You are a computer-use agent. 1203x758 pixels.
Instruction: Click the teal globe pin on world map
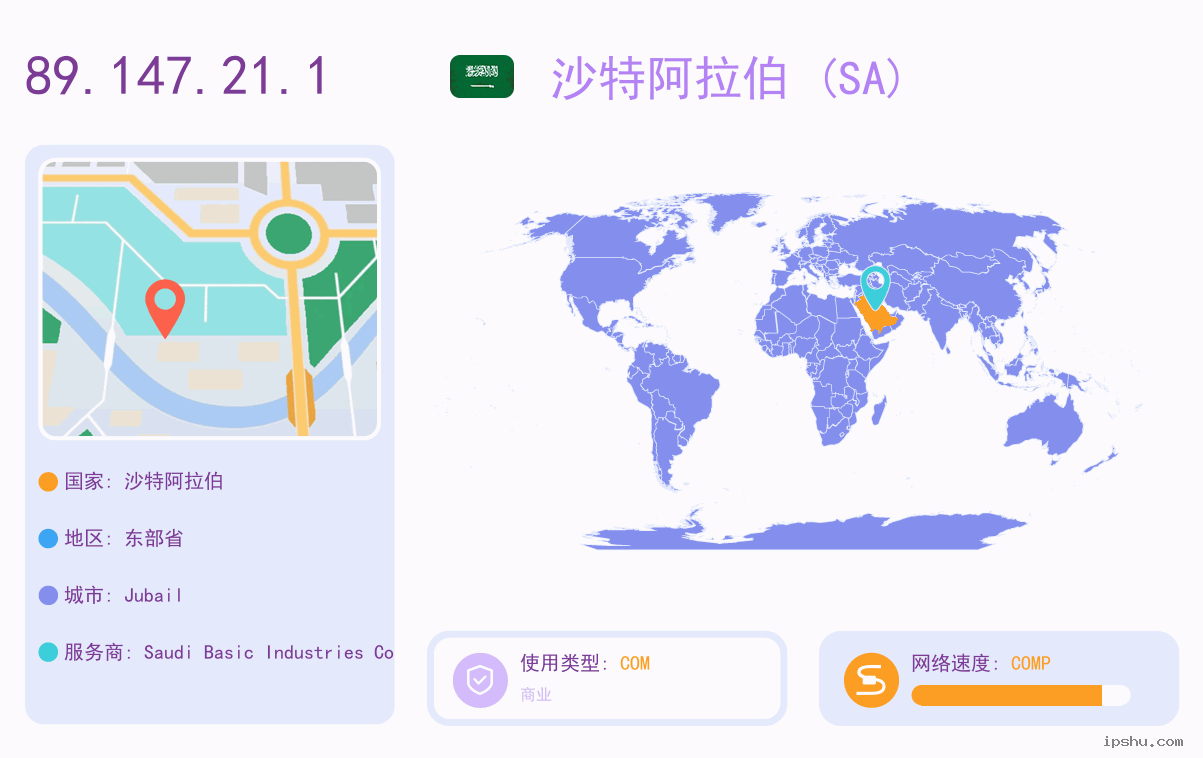click(875, 287)
